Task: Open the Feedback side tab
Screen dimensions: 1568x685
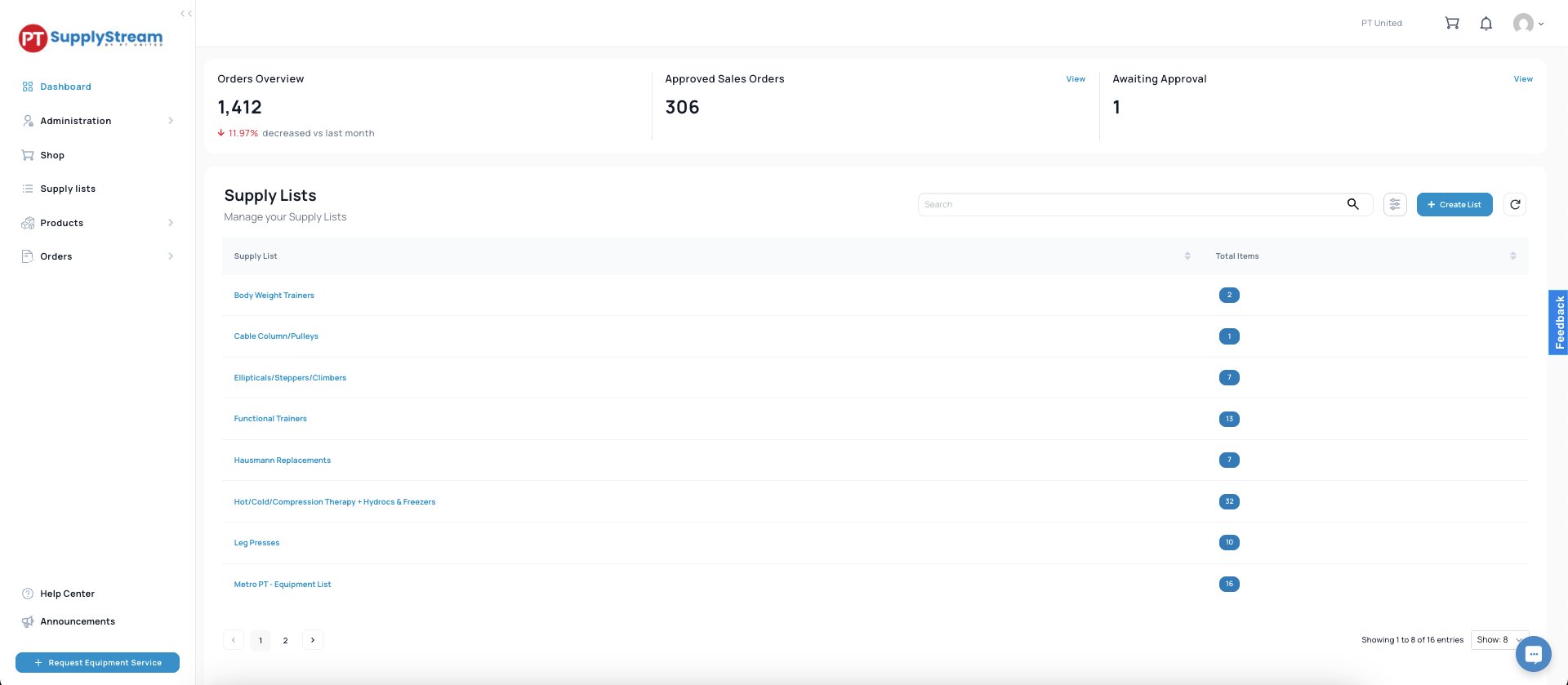Action: pos(1558,322)
